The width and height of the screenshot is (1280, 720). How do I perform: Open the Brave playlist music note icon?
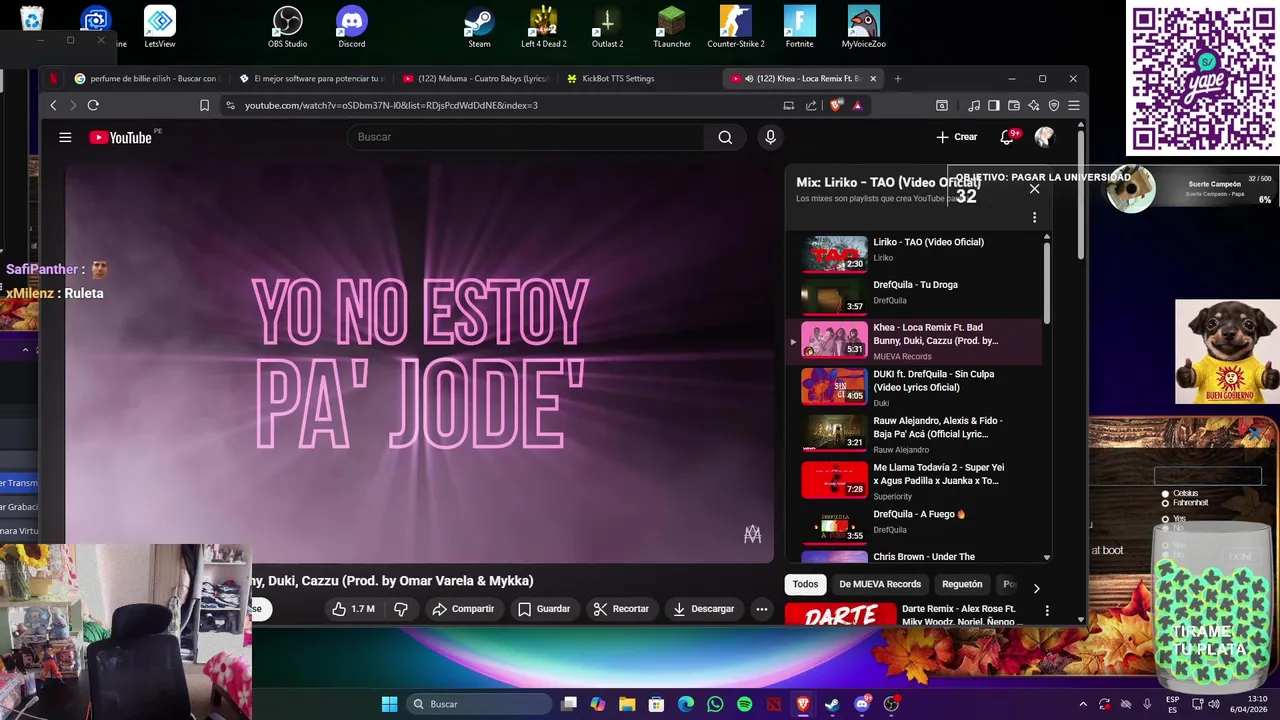pos(974,105)
